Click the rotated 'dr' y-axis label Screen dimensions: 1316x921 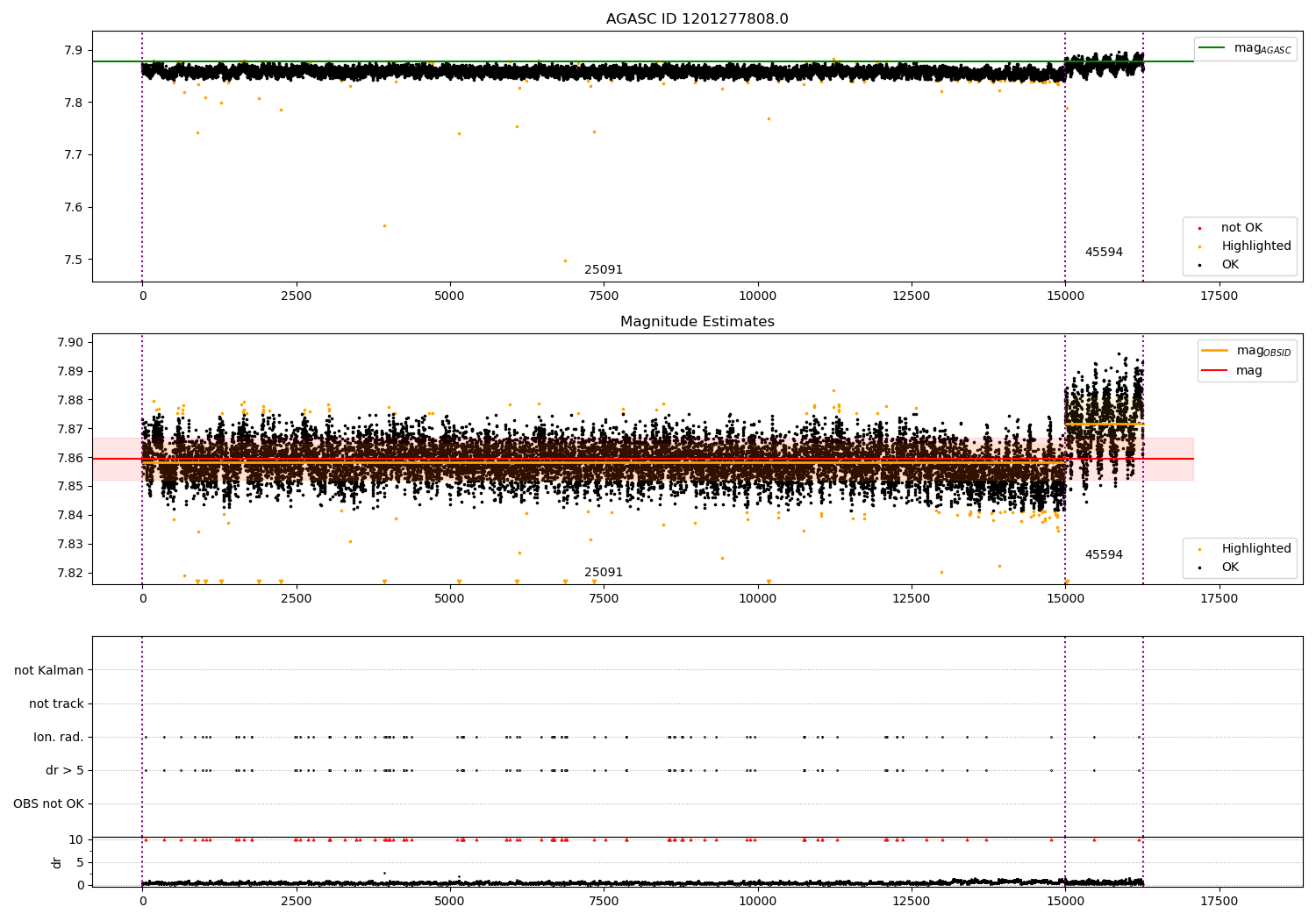(57, 862)
